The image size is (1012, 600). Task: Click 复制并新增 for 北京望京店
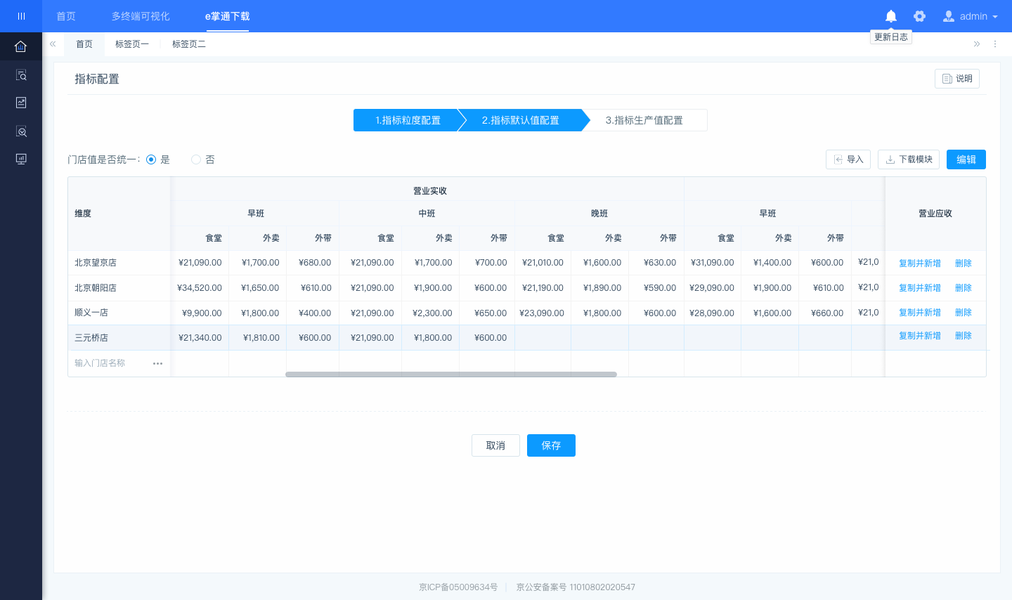tap(920, 263)
